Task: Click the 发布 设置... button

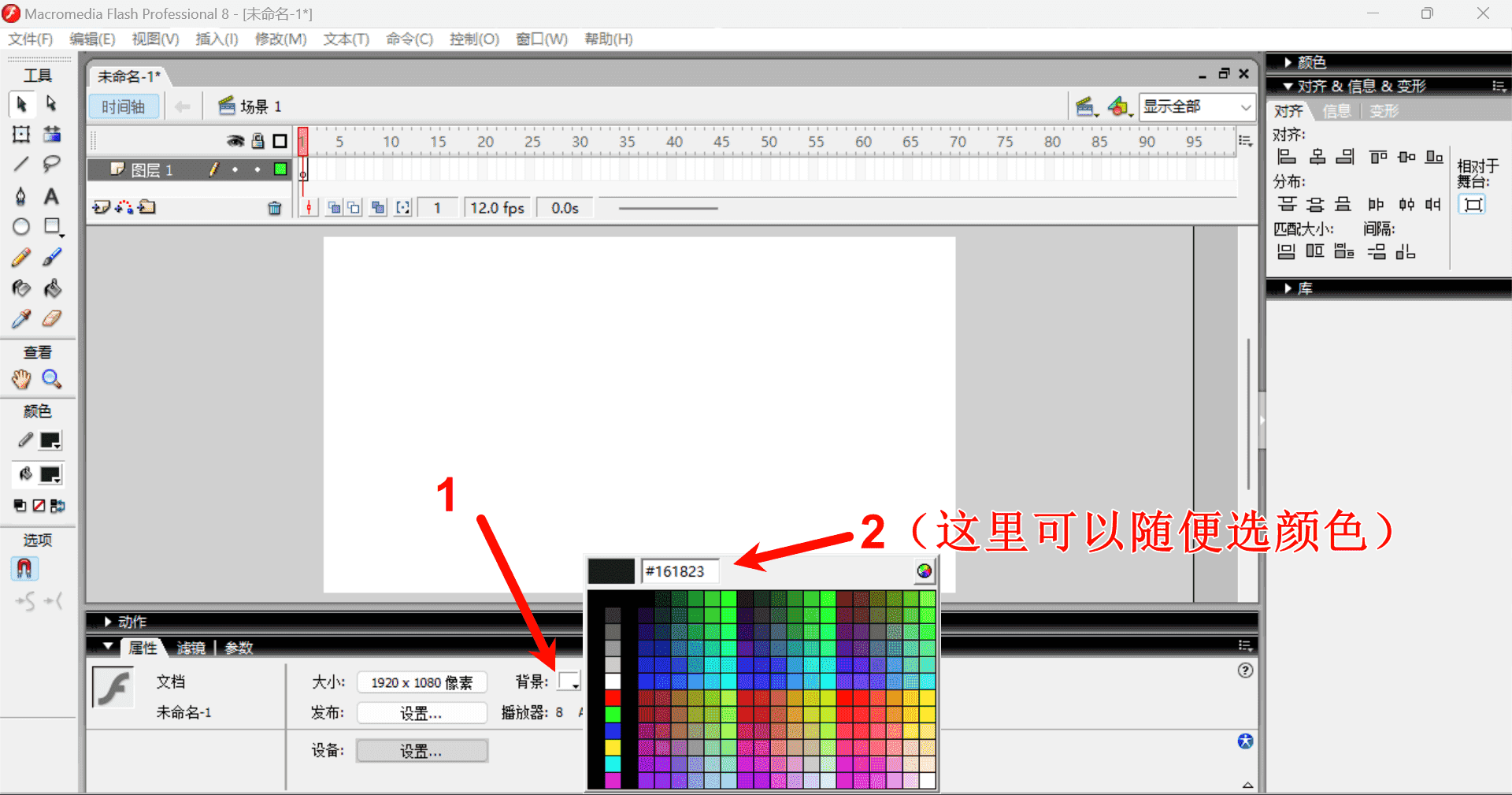Action: click(x=421, y=713)
